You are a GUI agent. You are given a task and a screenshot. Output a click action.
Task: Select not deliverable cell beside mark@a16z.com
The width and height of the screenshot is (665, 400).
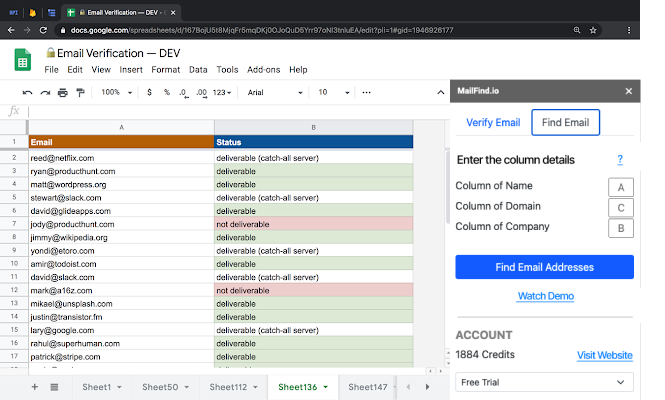(313, 291)
